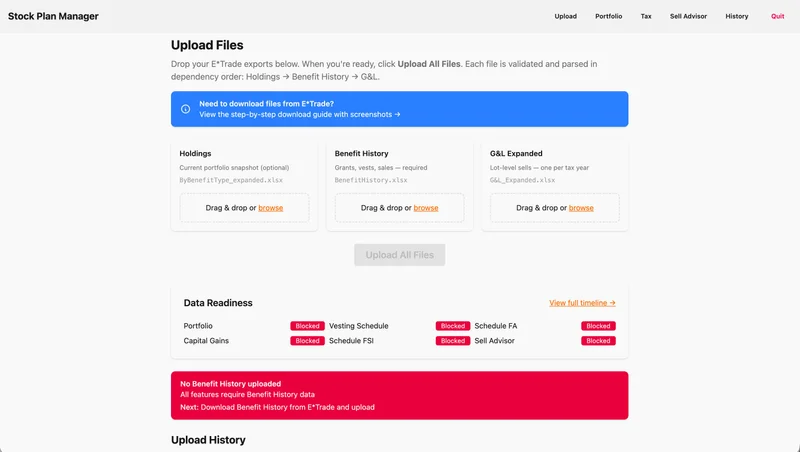This screenshot has width=800, height=452.
Task: Click the Need to download files banner title
Action: pyautogui.click(x=266, y=104)
